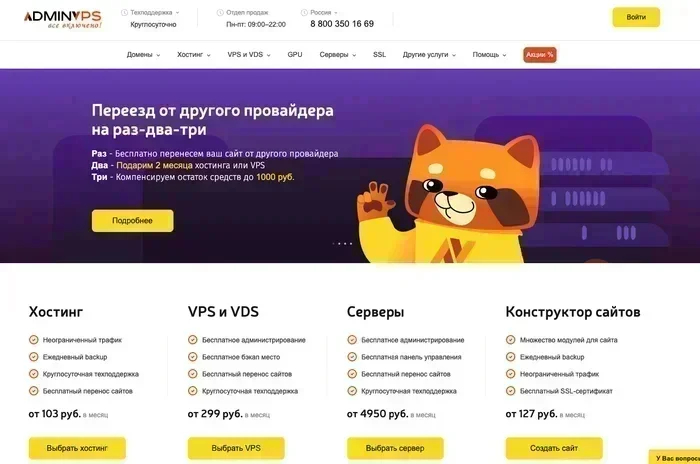Viewport: 700px width, 464px height.
Task: Expand the Другие услуги menu
Action: click(429, 54)
